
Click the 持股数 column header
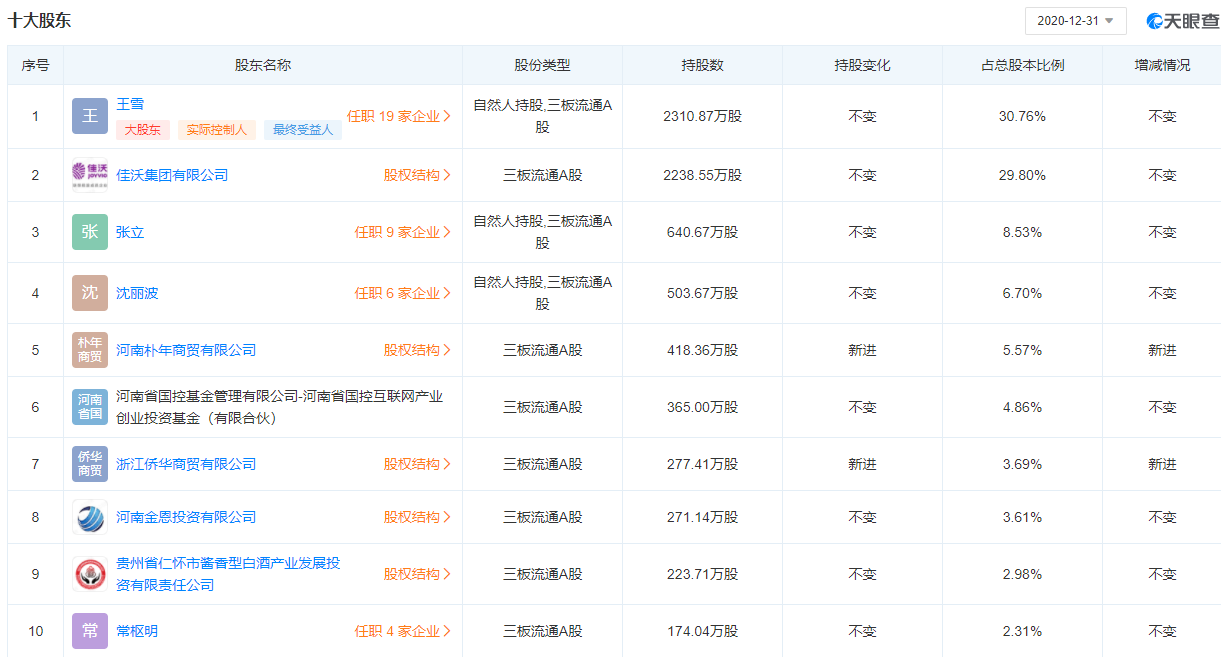click(702, 65)
